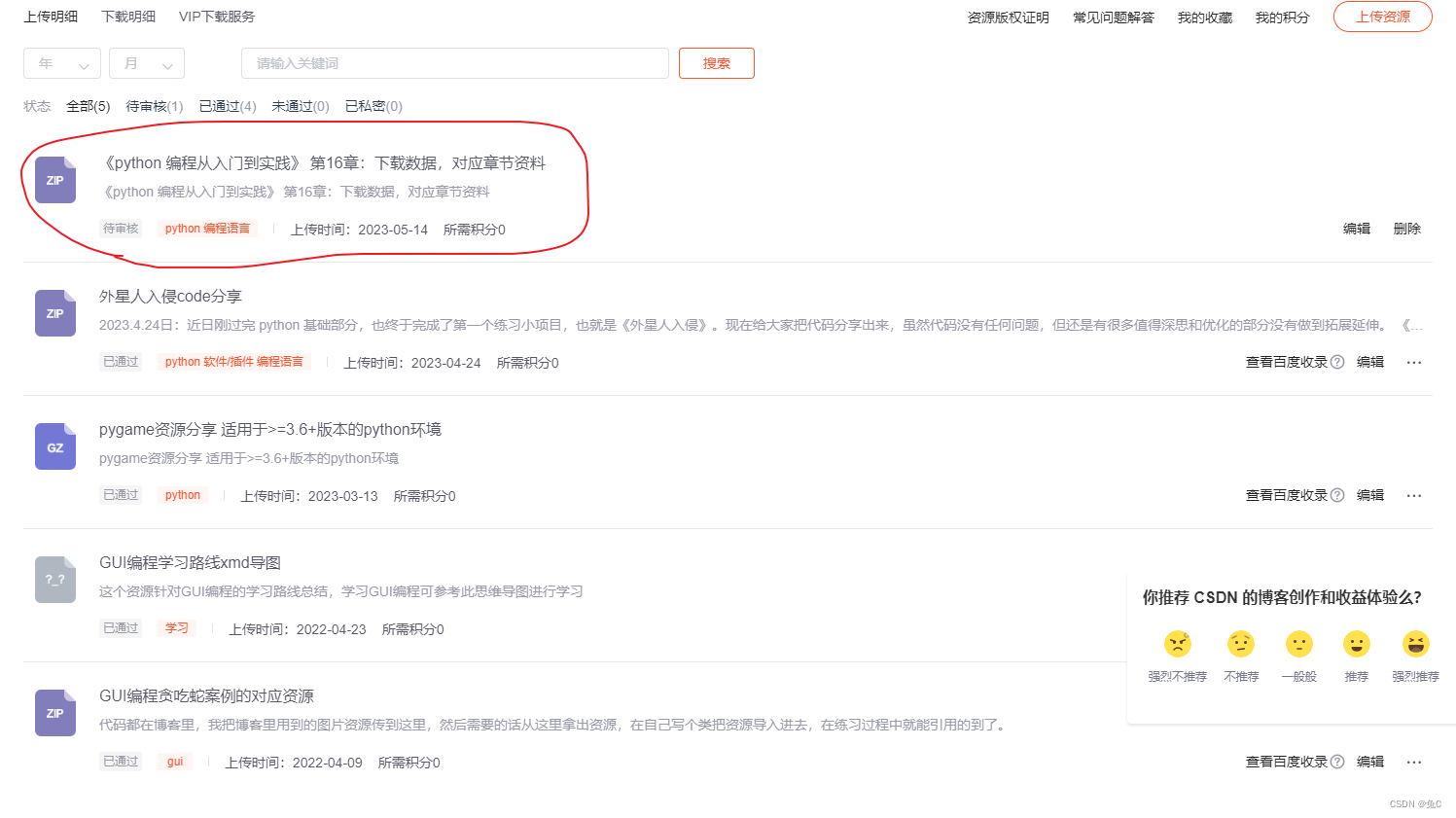This screenshot has height=818, width=1456.
Task: Click the GZ file icon for pygame资源分享
Action: pyautogui.click(x=54, y=445)
